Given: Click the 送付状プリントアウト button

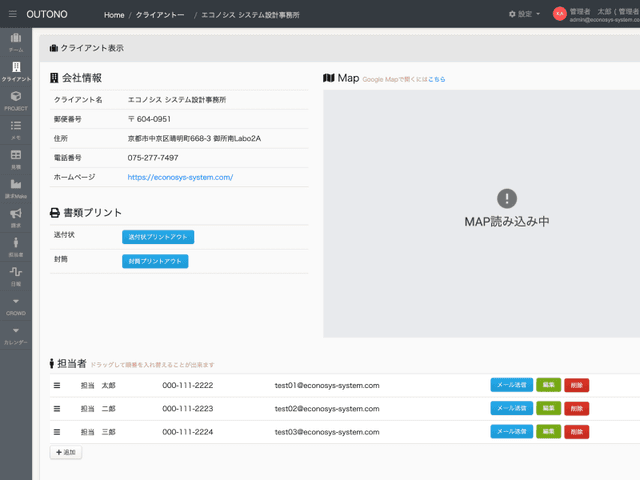Looking at the screenshot, I should pos(158,237).
